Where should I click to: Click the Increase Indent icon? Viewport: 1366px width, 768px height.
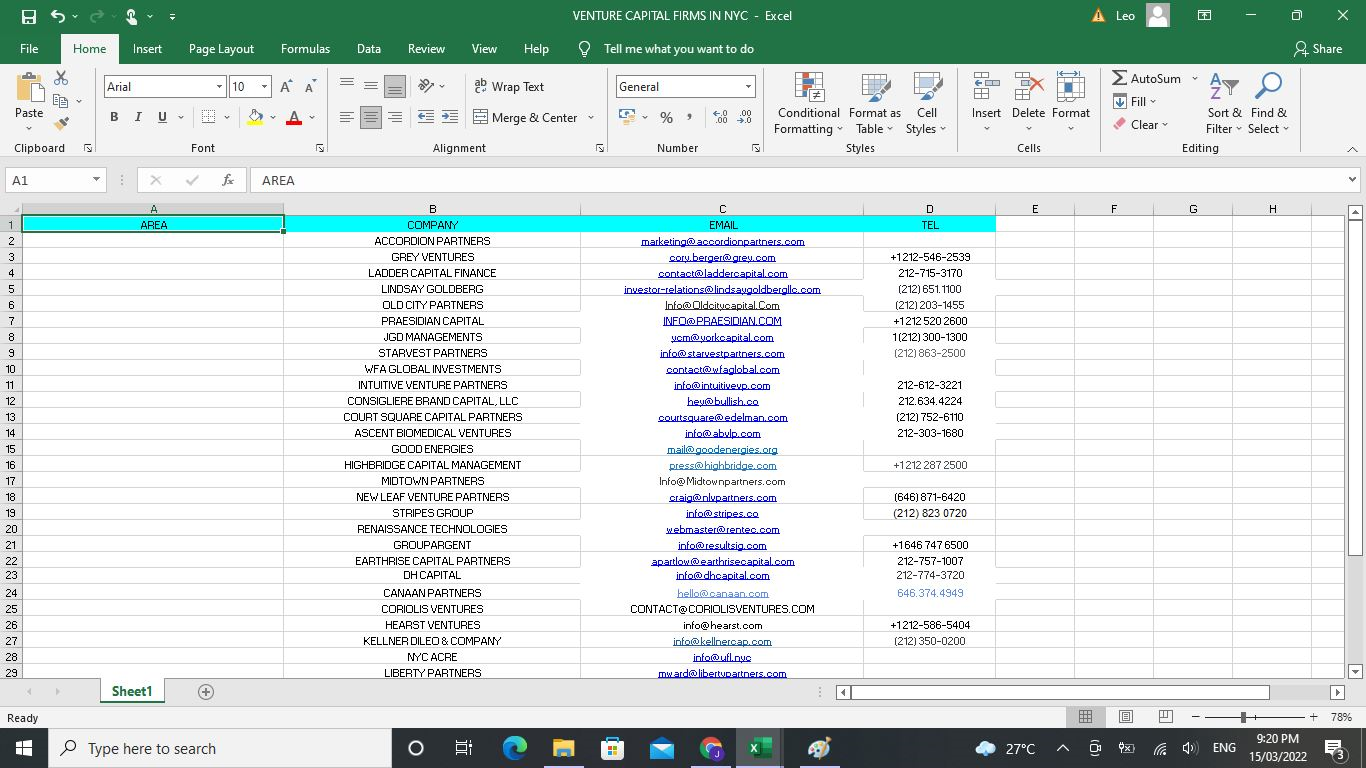coord(450,117)
